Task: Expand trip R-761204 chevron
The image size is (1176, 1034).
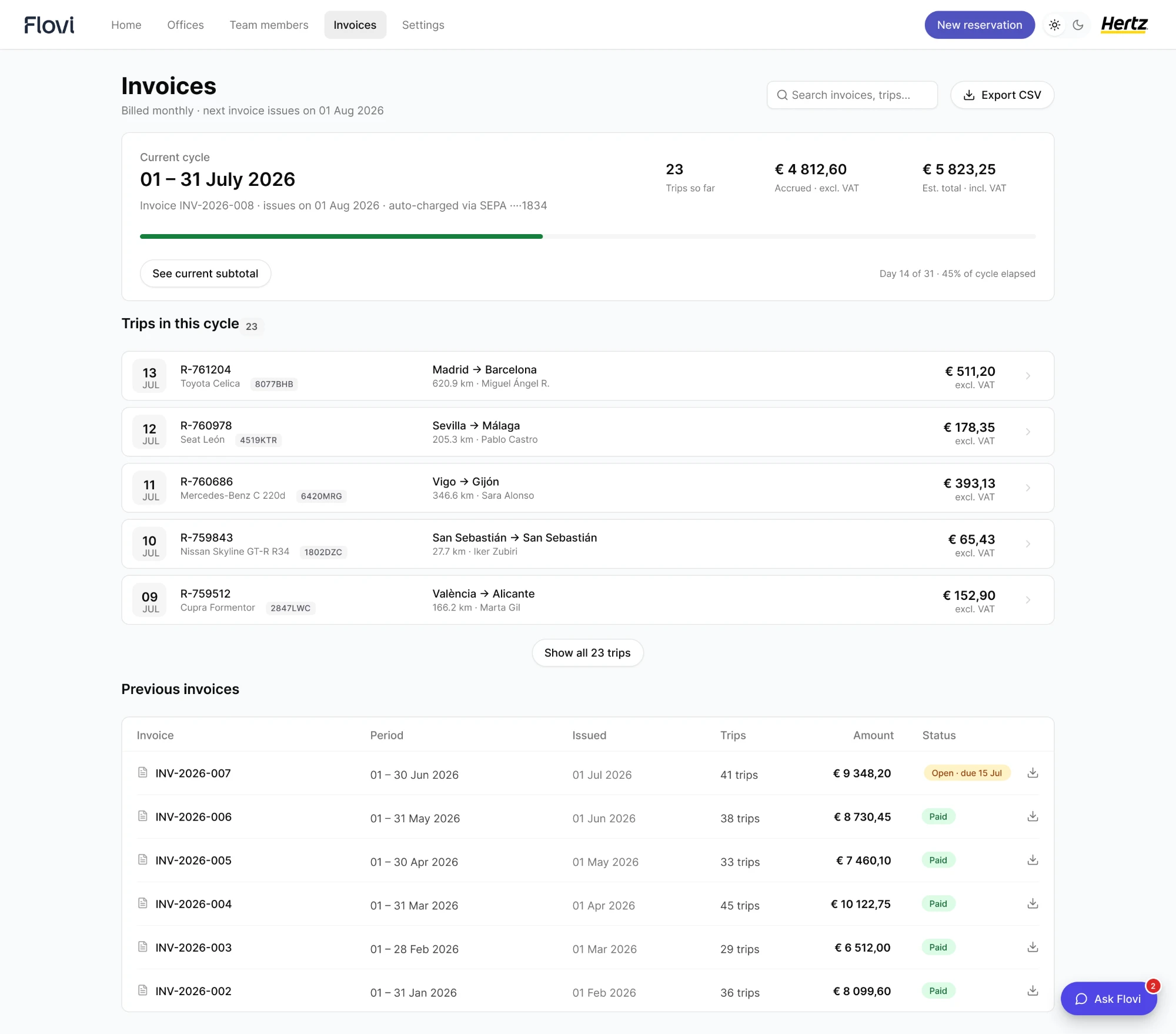Action: pyautogui.click(x=1028, y=376)
